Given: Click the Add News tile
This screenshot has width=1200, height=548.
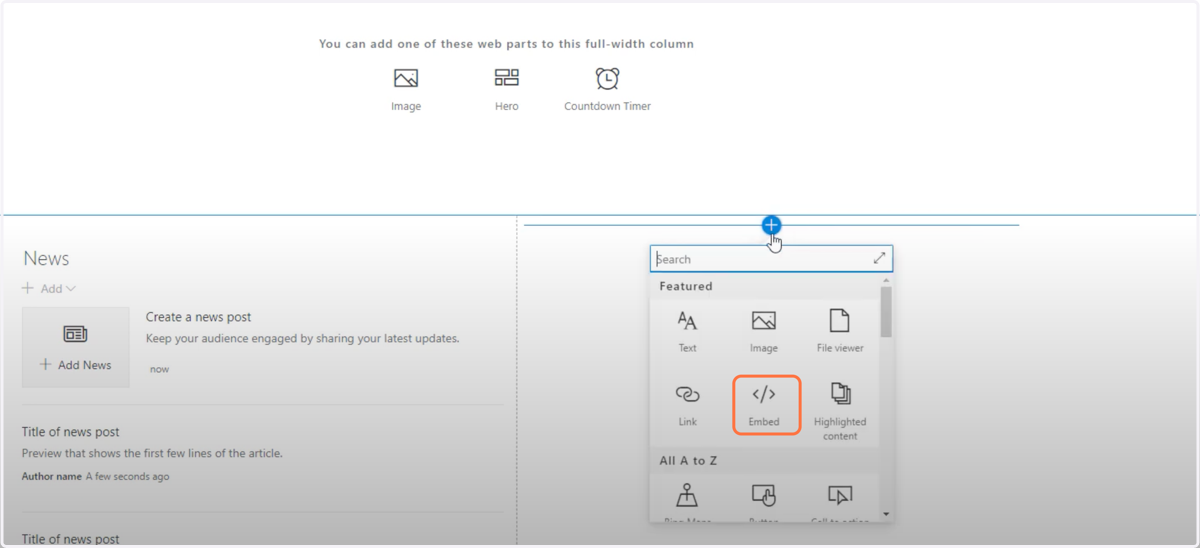Looking at the screenshot, I should point(76,347).
